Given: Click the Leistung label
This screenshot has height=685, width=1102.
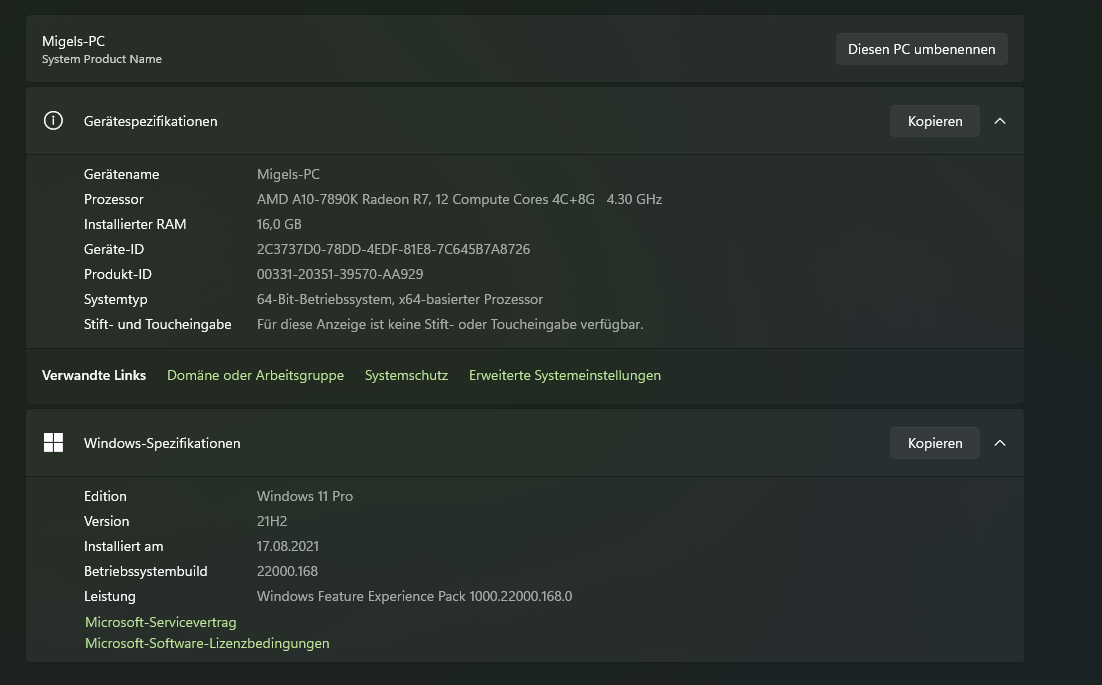Looking at the screenshot, I should point(109,596).
